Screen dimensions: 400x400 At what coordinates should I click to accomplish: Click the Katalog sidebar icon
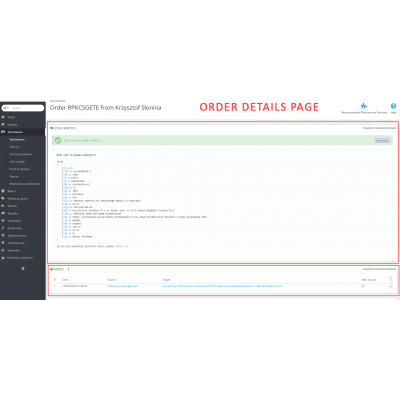pyautogui.click(x=3, y=125)
